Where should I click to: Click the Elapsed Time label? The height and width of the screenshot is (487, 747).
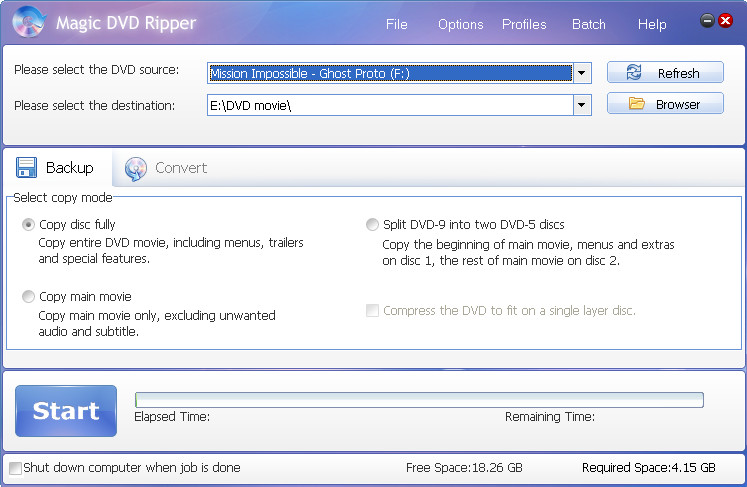click(x=172, y=416)
